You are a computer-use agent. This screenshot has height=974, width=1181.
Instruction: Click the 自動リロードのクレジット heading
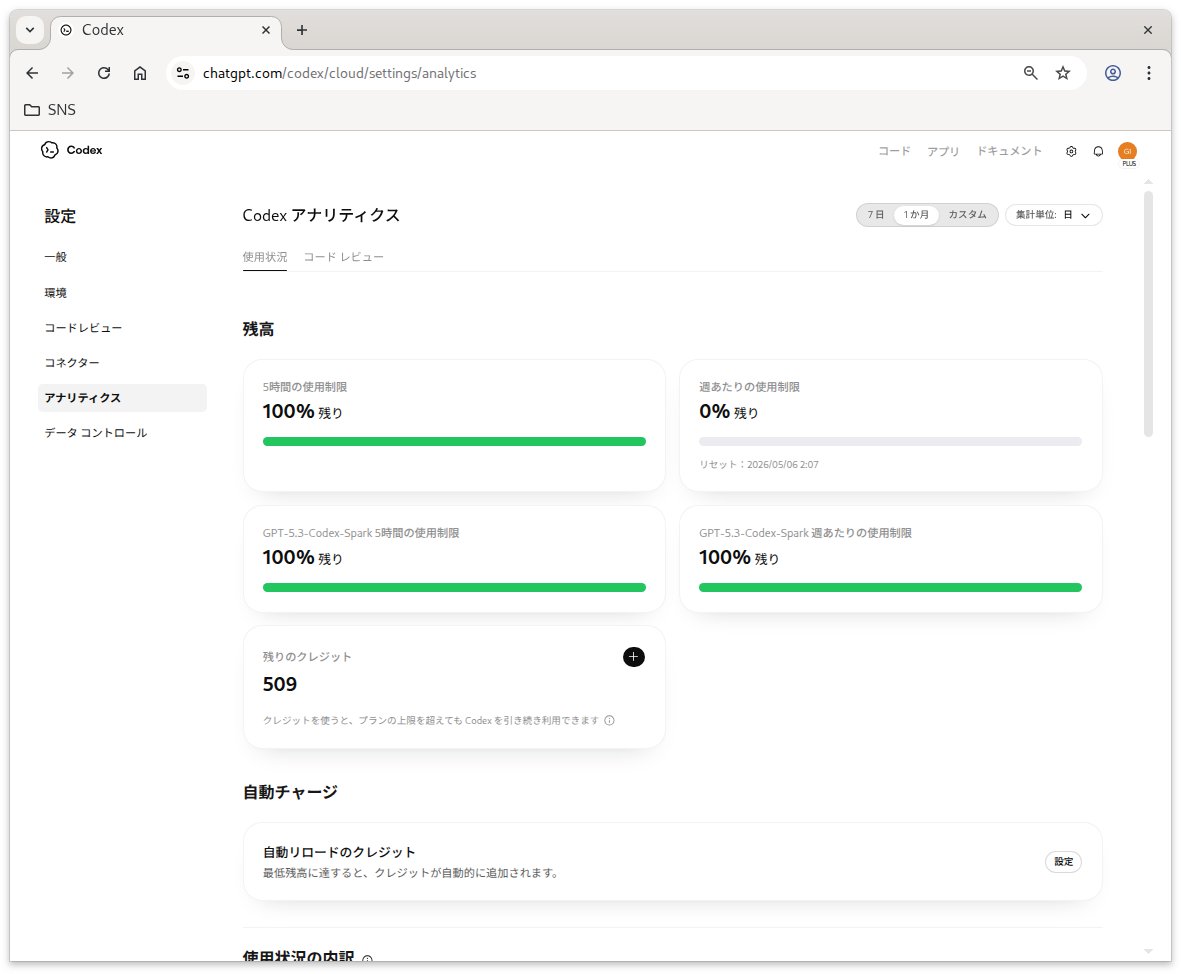339,852
